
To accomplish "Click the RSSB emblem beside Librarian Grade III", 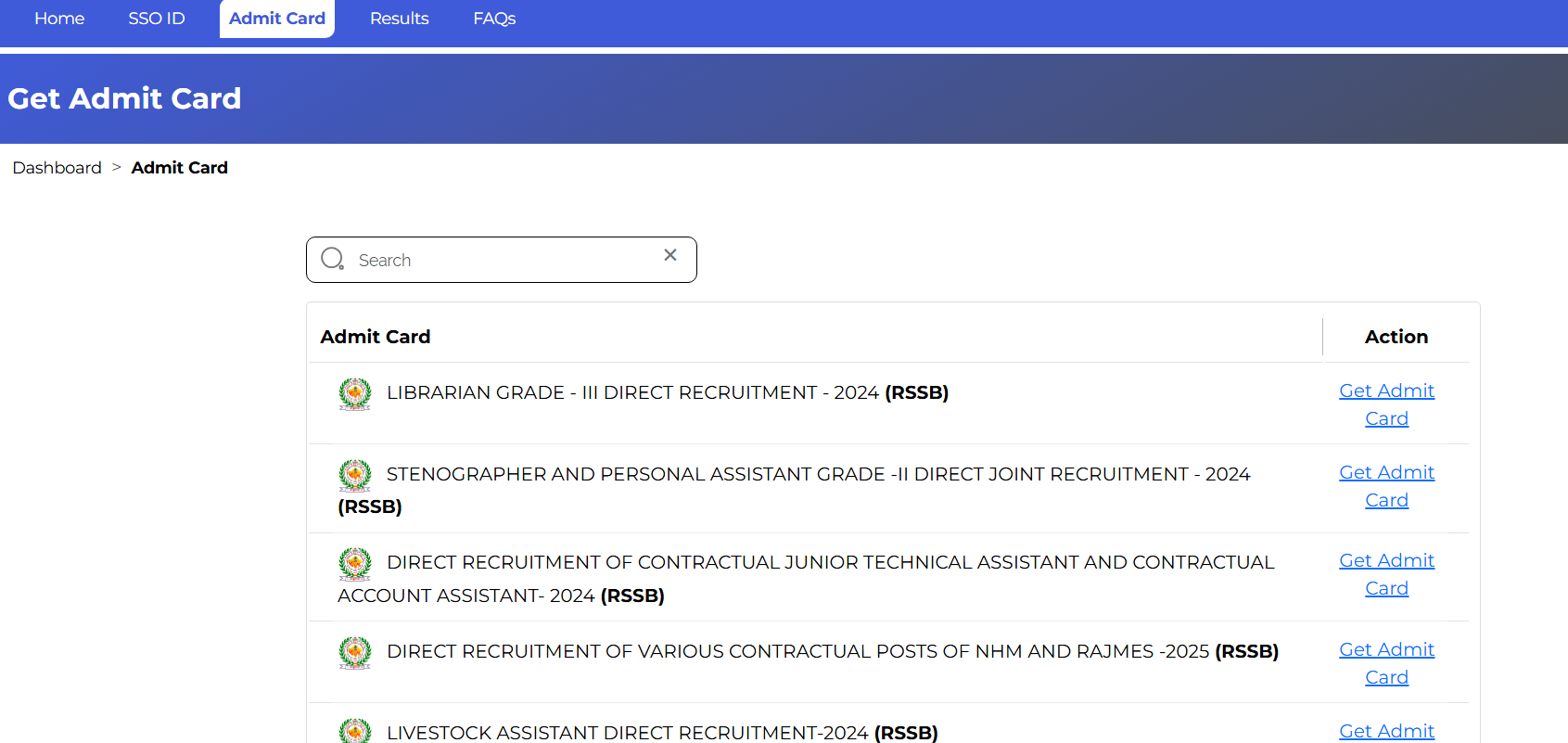I will [x=355, y=394].
